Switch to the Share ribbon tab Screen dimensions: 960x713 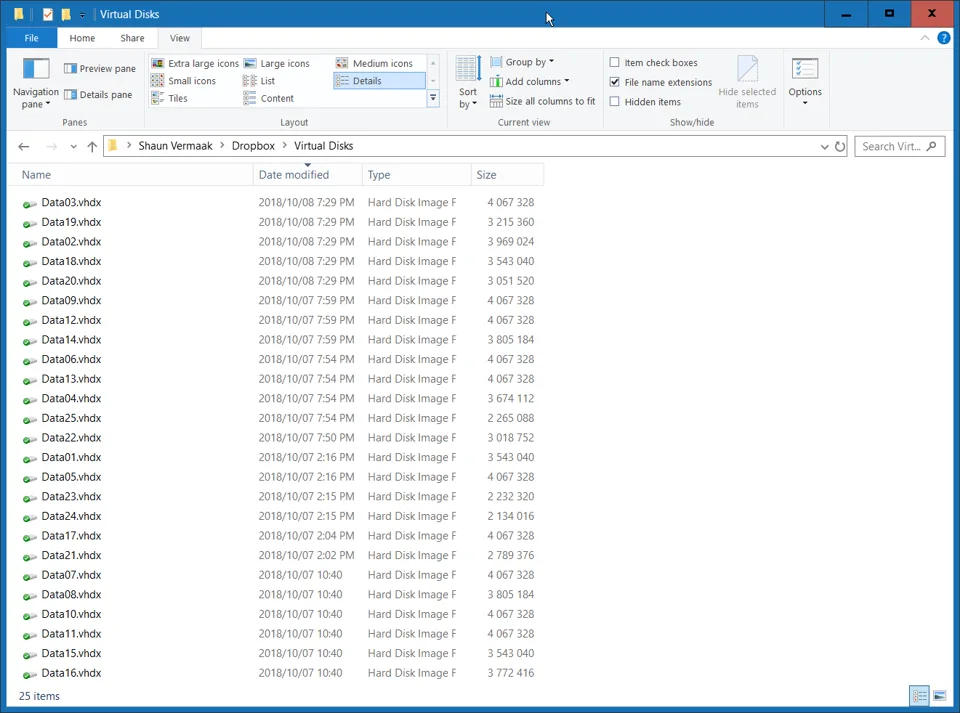point(132,38)
